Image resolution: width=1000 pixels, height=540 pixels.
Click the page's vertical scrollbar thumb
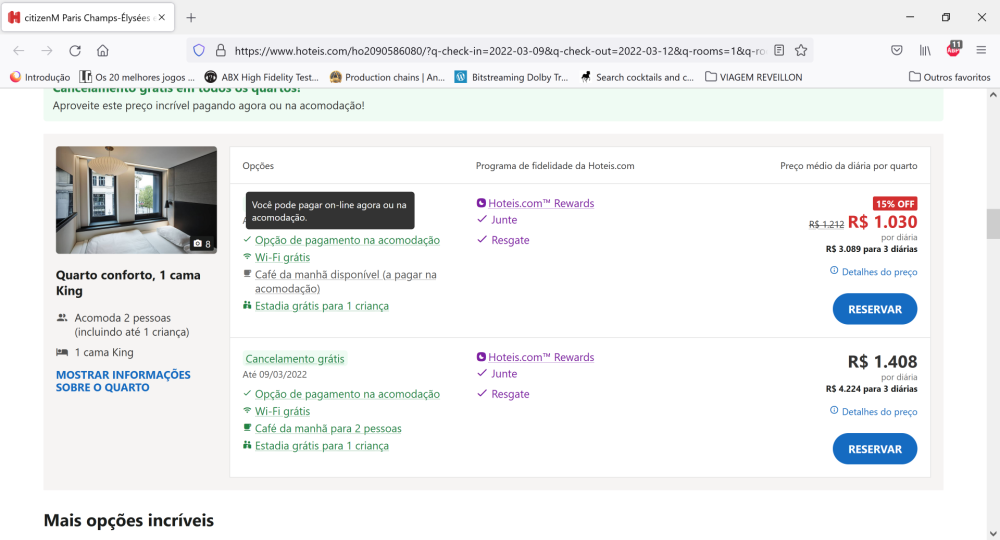992,224
